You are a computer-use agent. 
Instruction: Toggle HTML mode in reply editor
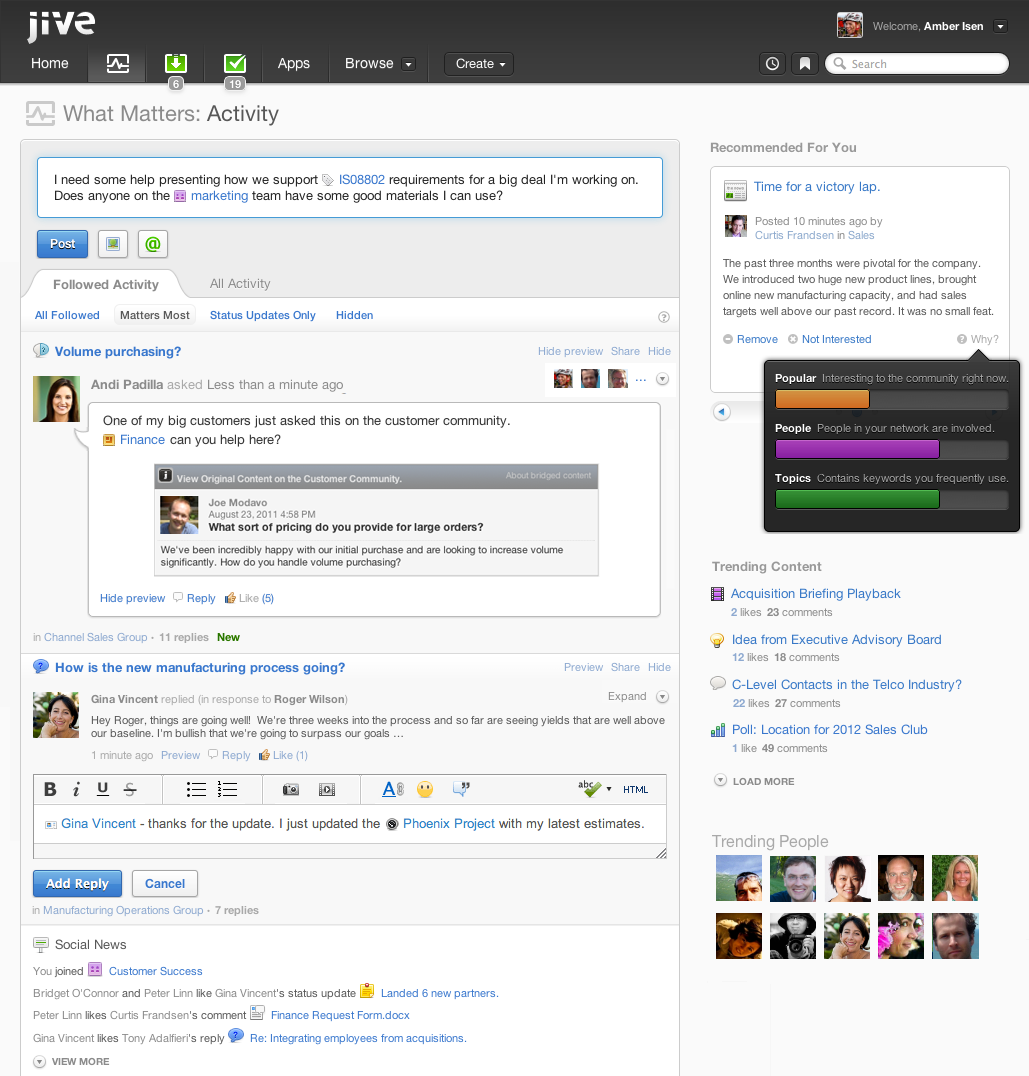[635, 790]
